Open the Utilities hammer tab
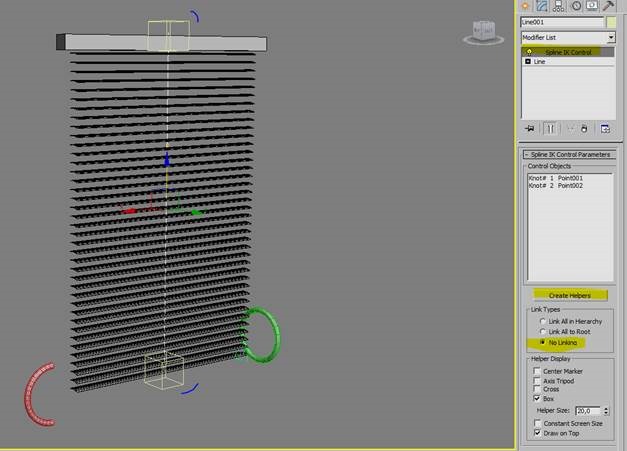Screen dimensions: 627x451 [x=609, y=5]
